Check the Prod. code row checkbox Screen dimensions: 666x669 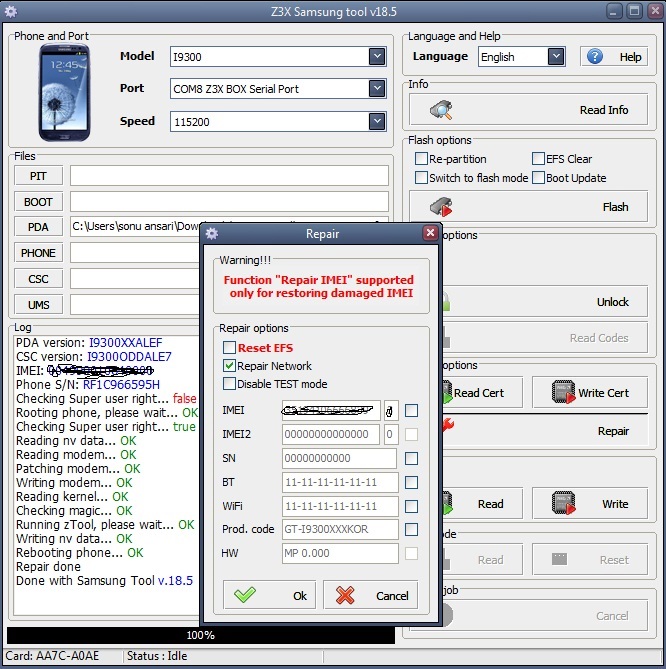[411, 529]
